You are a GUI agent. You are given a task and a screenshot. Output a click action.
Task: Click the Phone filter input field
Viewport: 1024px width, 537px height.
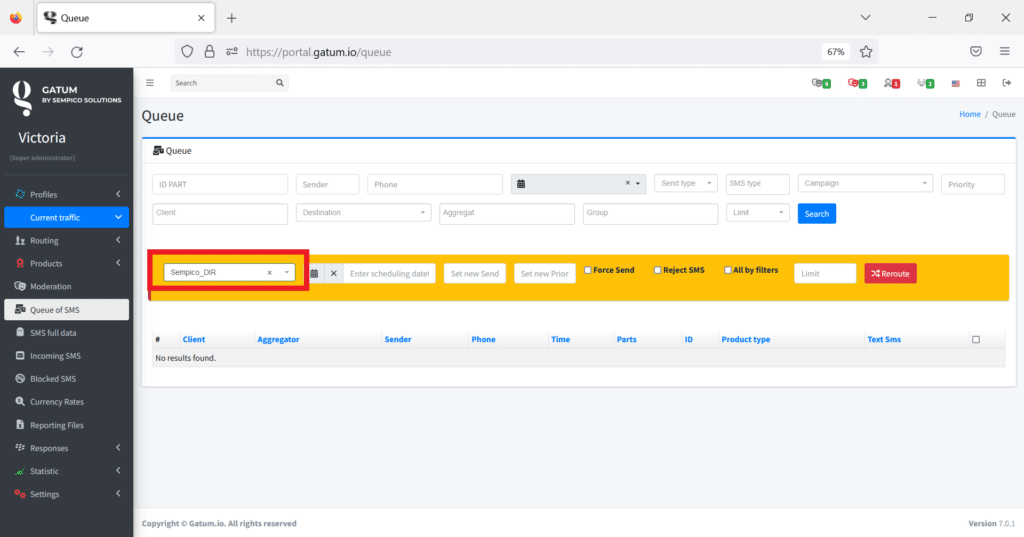pos(435,184)
